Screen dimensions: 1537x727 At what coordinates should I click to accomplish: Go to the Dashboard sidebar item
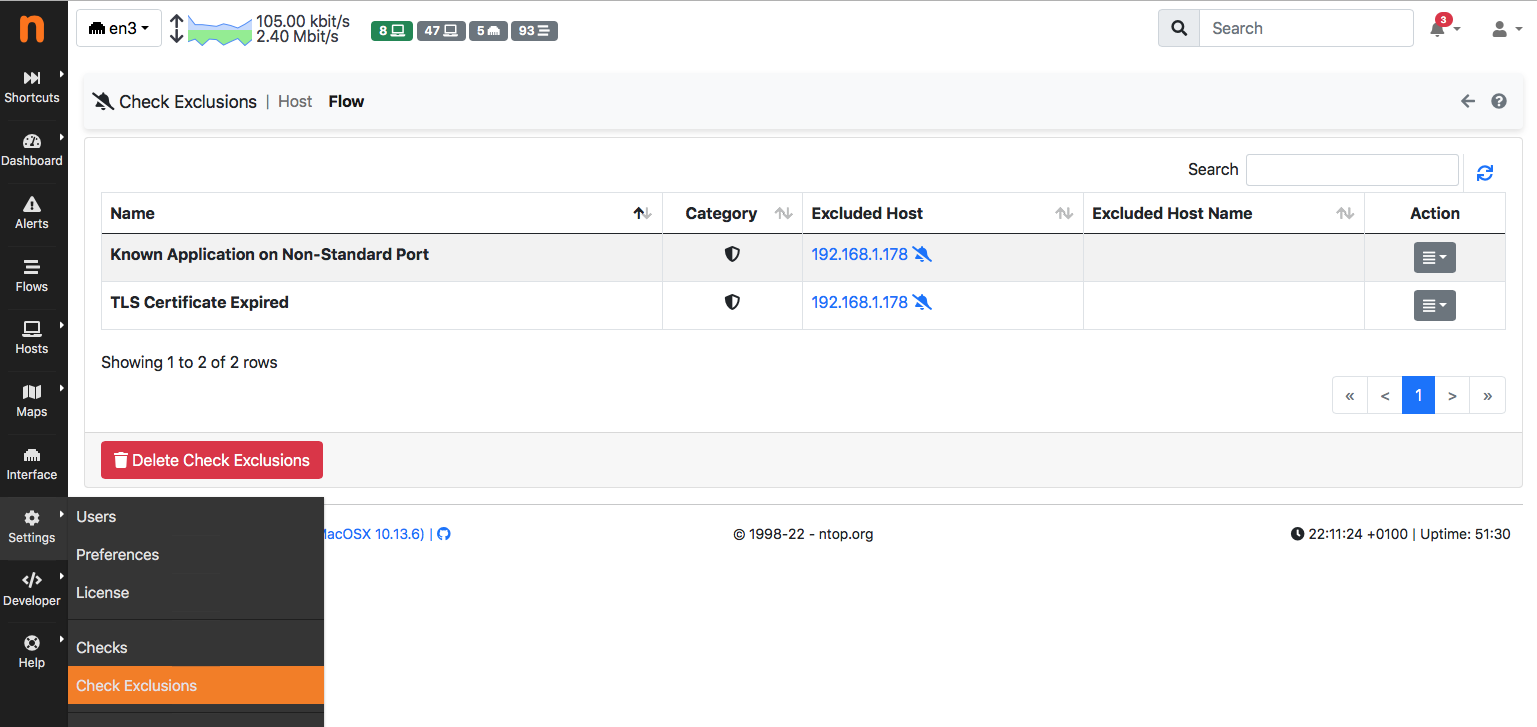32,150
